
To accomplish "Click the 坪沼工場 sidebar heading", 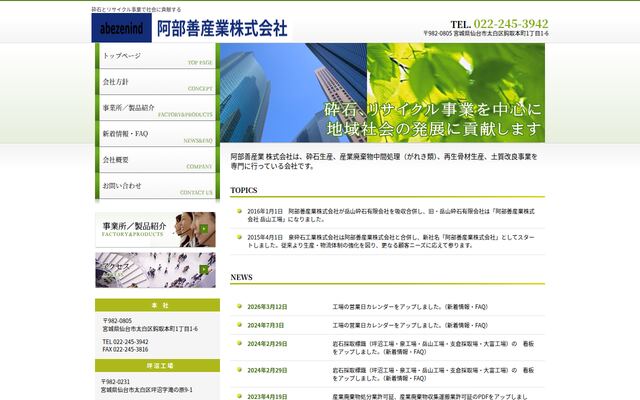I will click(158, 366).
